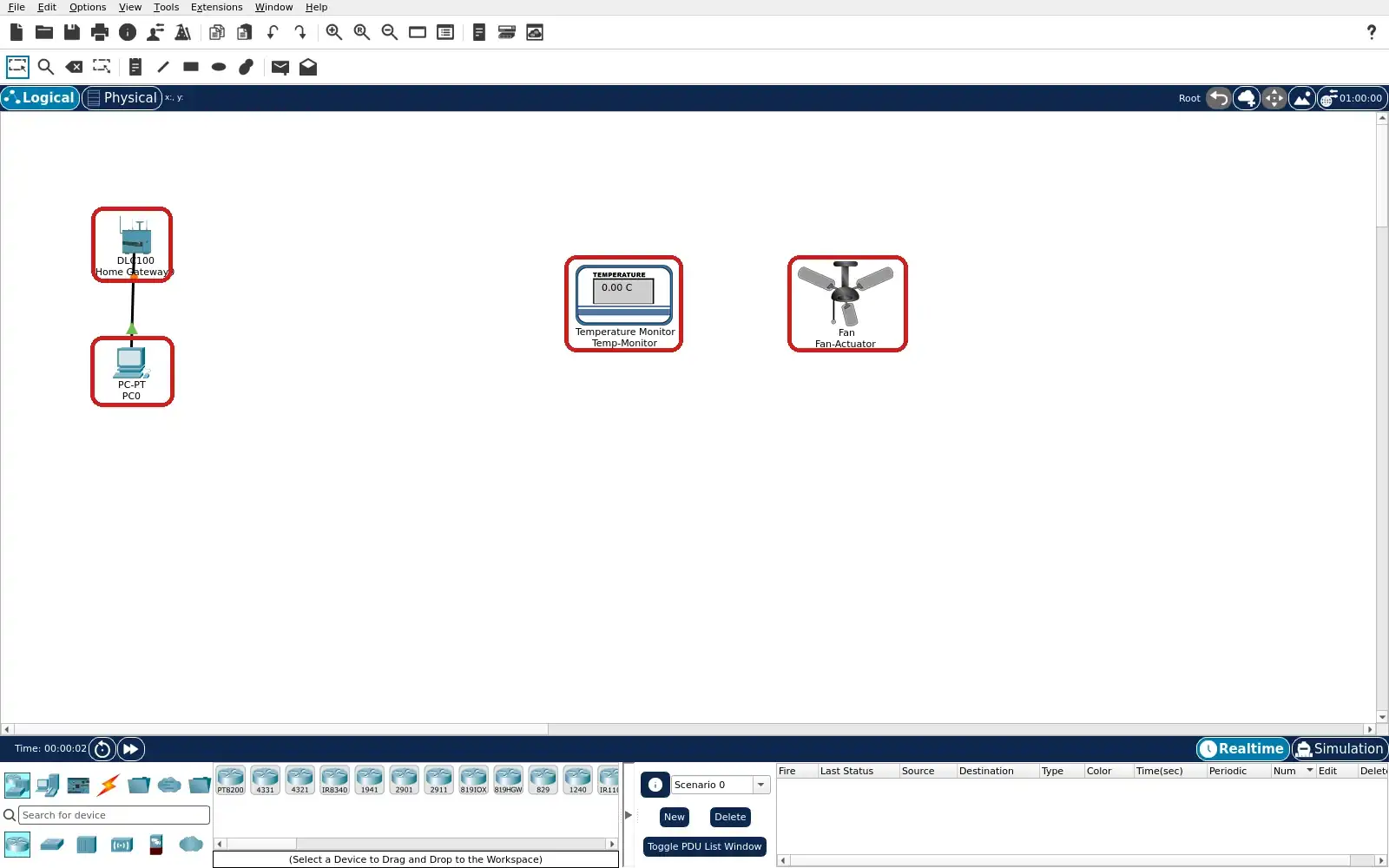Select the PT8200 router device

[x=230, y=780]
